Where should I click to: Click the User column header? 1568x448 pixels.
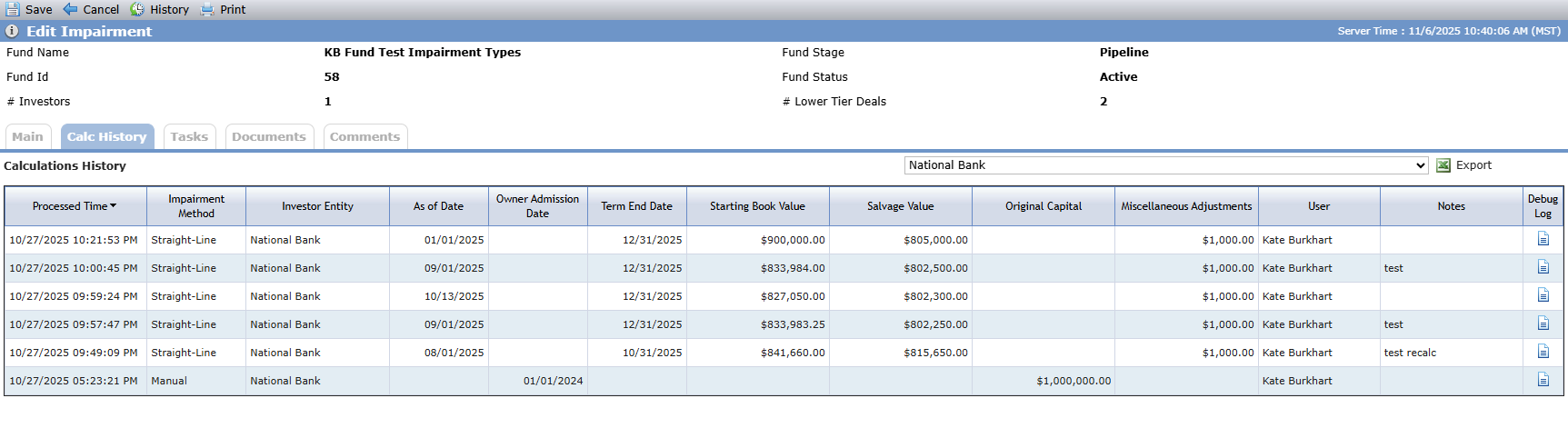(1319, 206)
